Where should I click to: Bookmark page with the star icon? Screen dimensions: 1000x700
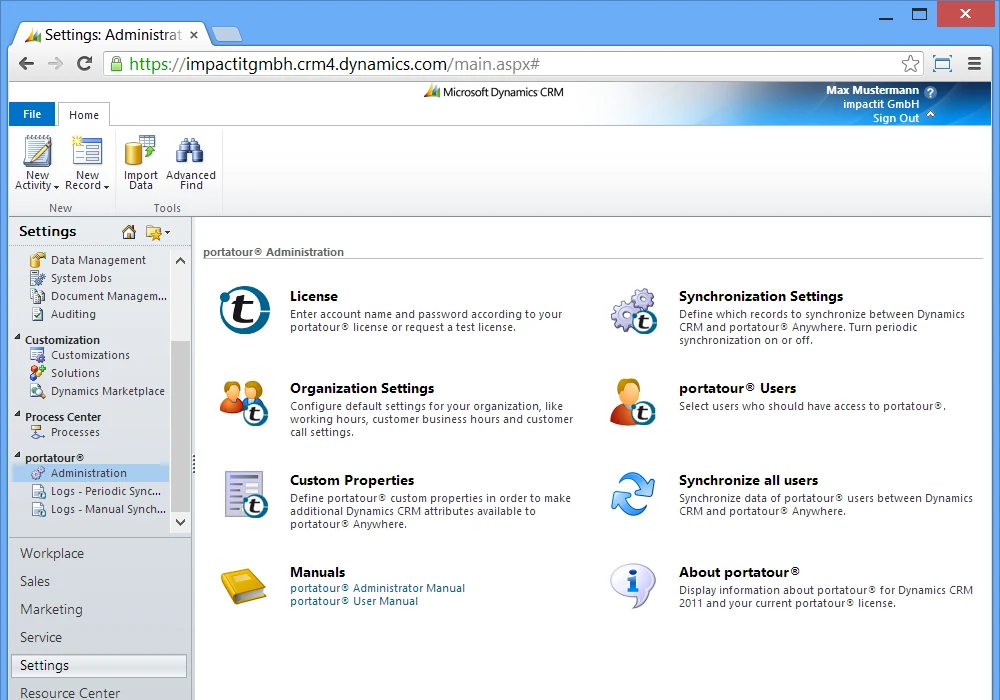(x=910, y=64)
